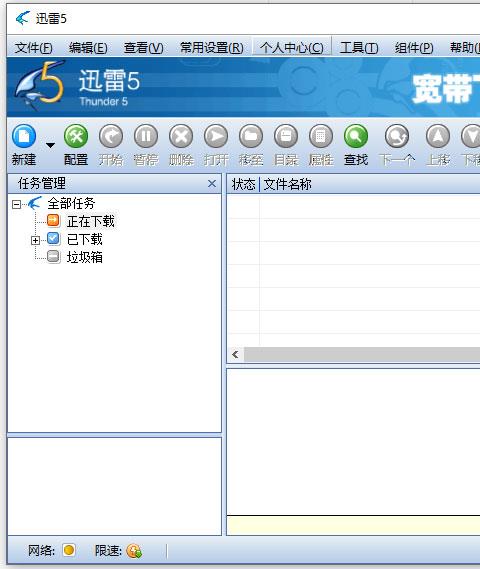Select 全部任务 in the task tree
The image size is (480, 569).
71,203
